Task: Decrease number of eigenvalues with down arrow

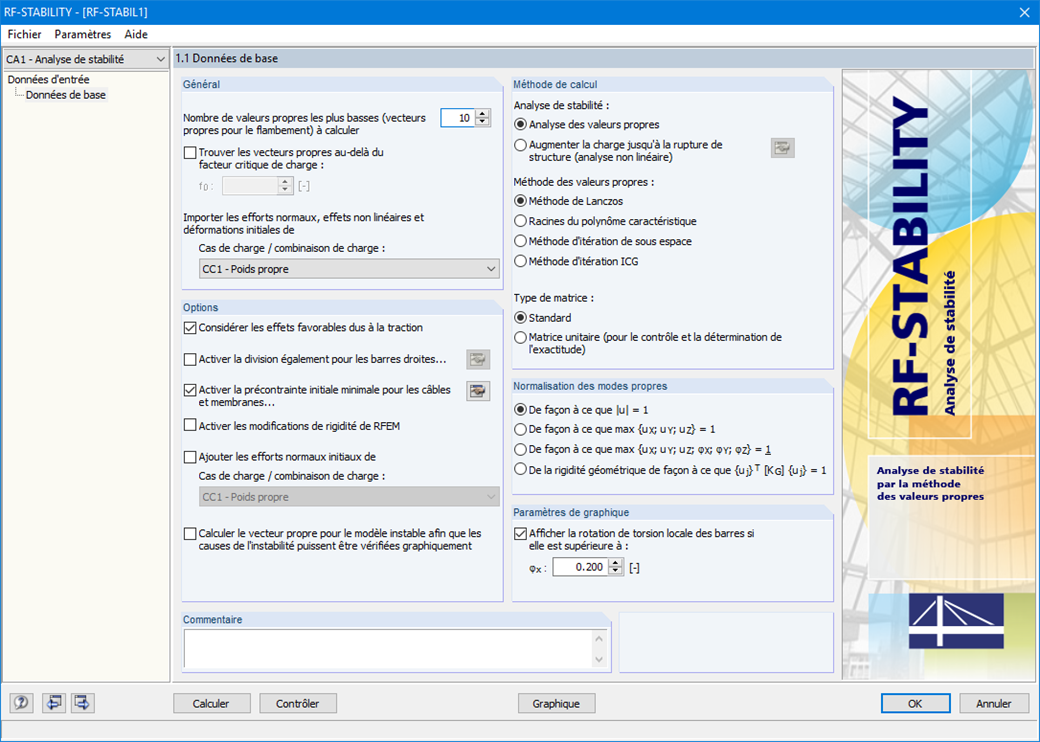Action: point(483,122)
